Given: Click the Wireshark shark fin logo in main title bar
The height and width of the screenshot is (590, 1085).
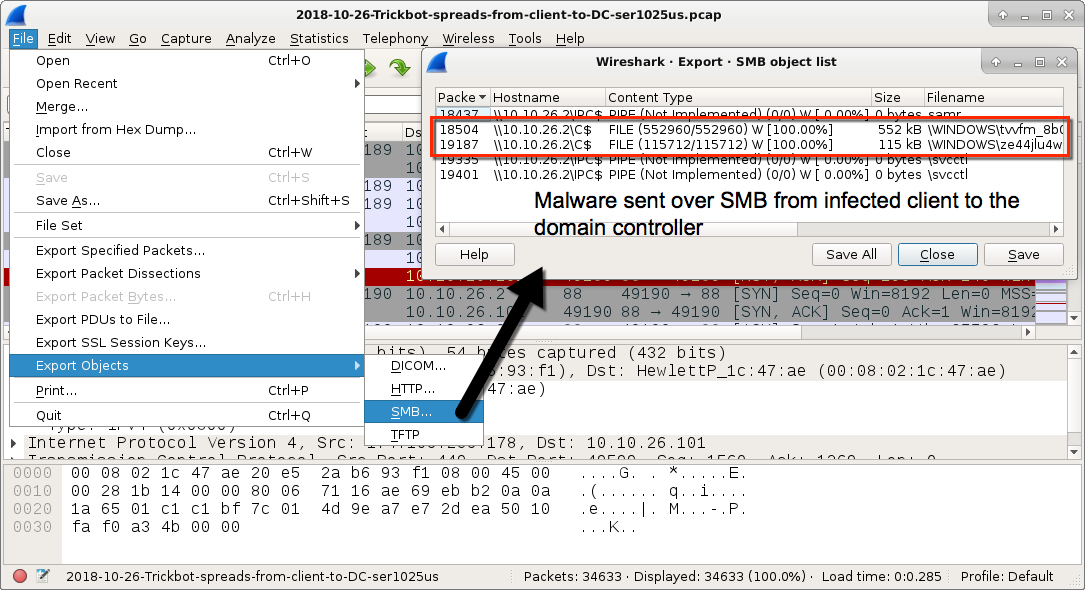Looking at the screenshot, I should coord(16,15).
